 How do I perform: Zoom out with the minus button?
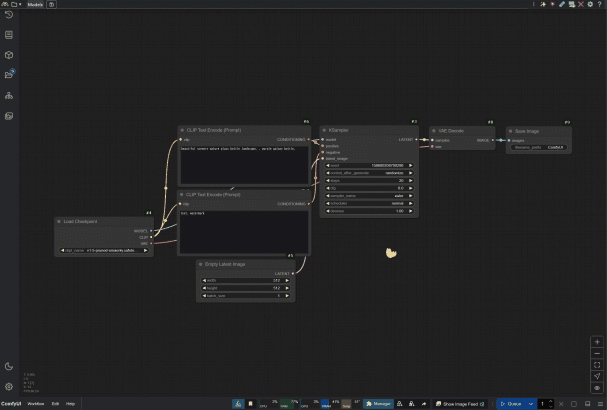pyautogui.click(x=597, y=353)
